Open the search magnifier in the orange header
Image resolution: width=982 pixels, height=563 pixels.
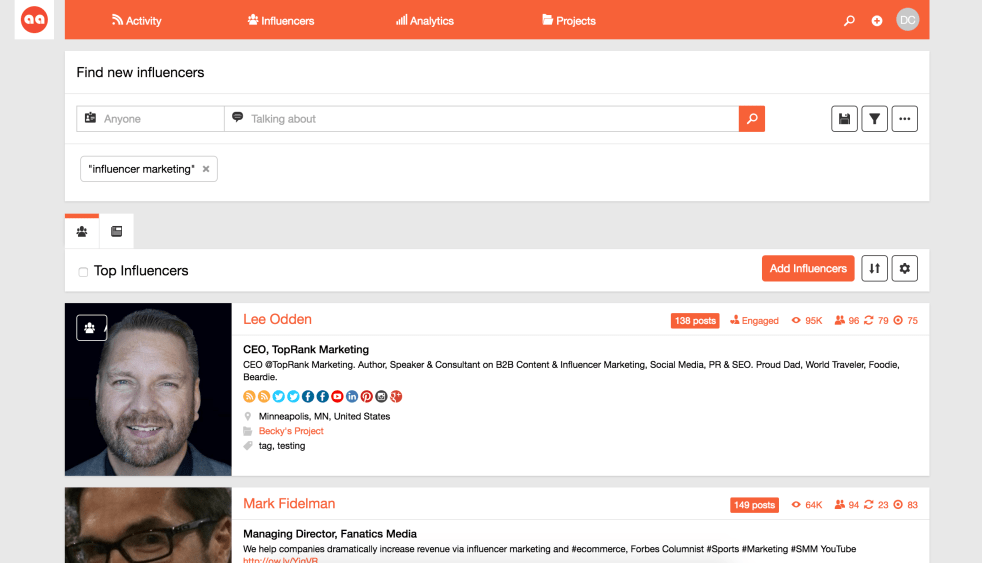click(x=849, y=21)
